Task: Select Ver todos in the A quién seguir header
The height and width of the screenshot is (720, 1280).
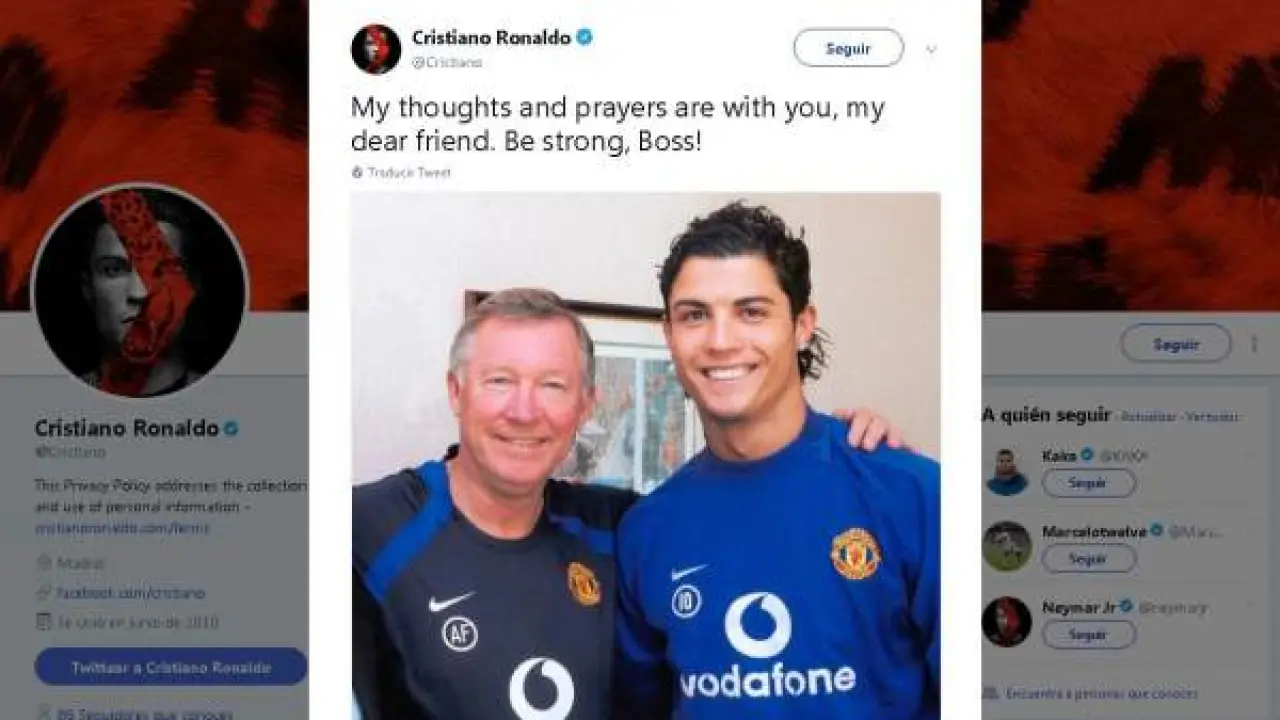Action: [1212, 416]
